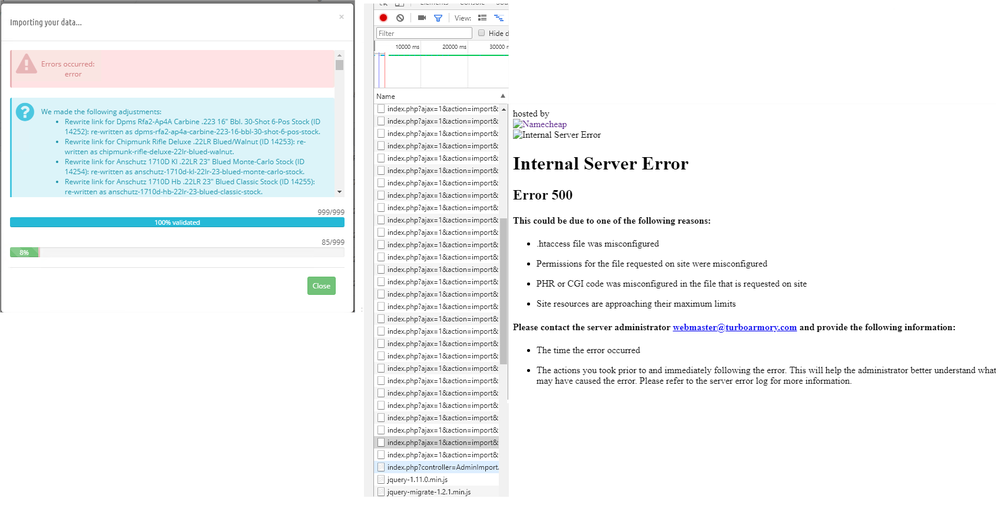Click the sort arrow in the Name column
1000x505 pixels.
(503, 96)
